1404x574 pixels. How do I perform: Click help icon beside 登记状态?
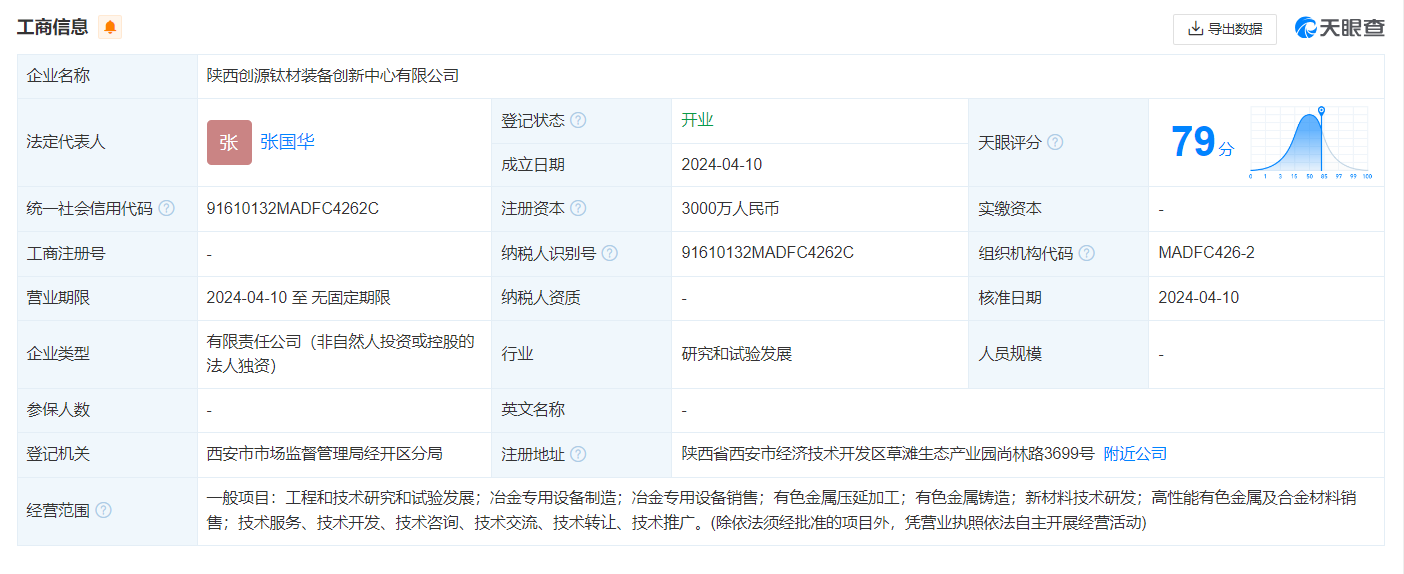(578, 120)
